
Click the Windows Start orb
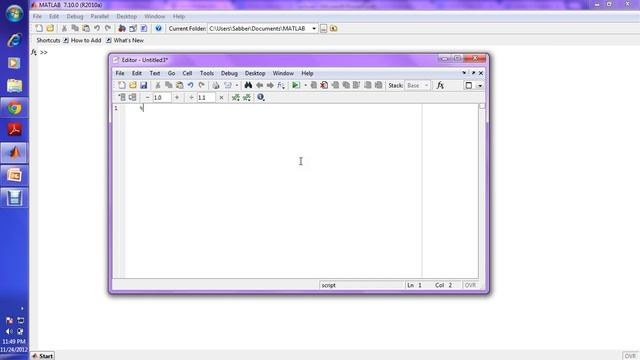click(x=14, y=13)
